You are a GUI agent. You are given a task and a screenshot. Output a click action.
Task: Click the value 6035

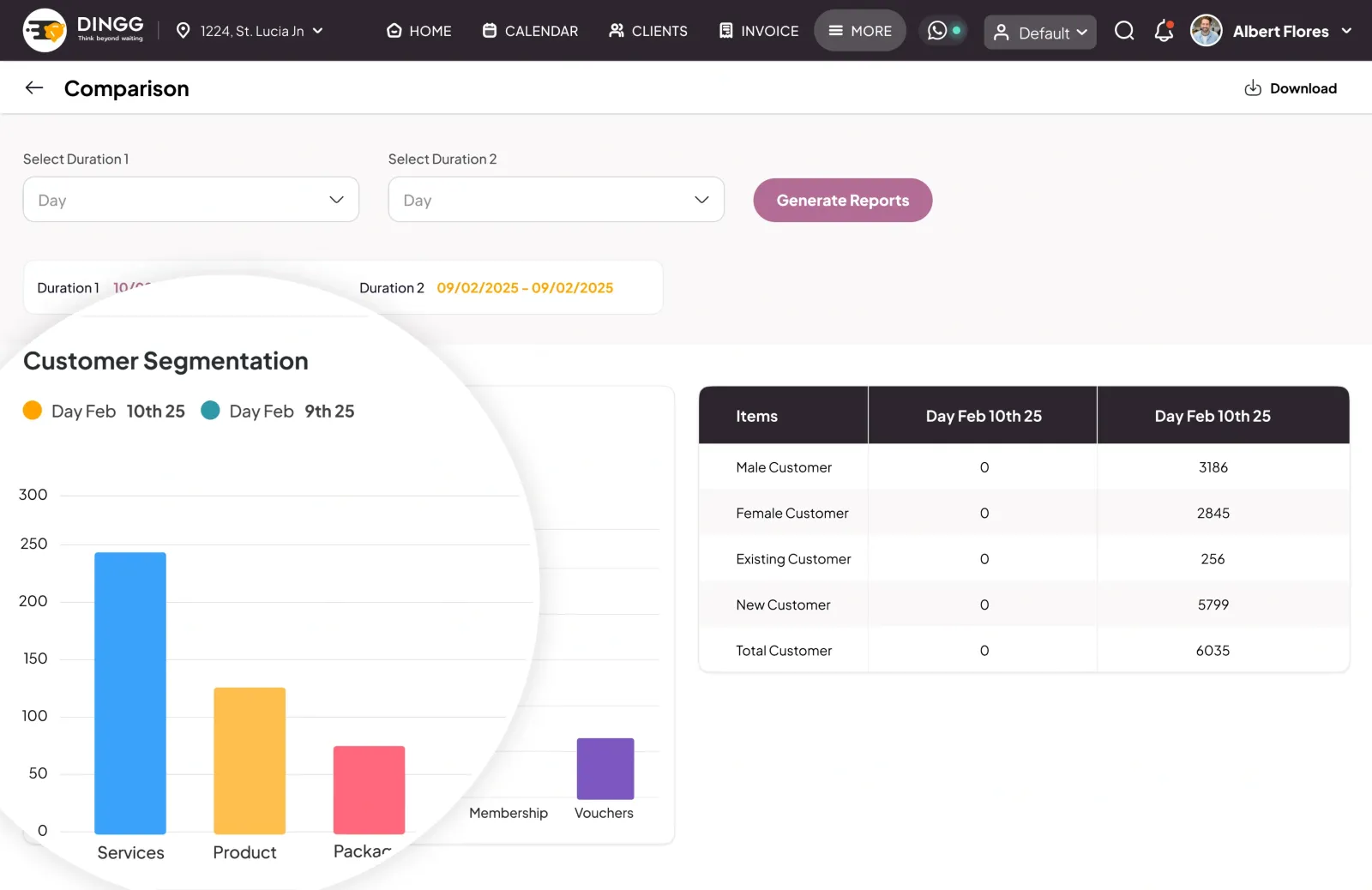(1213, 651)
